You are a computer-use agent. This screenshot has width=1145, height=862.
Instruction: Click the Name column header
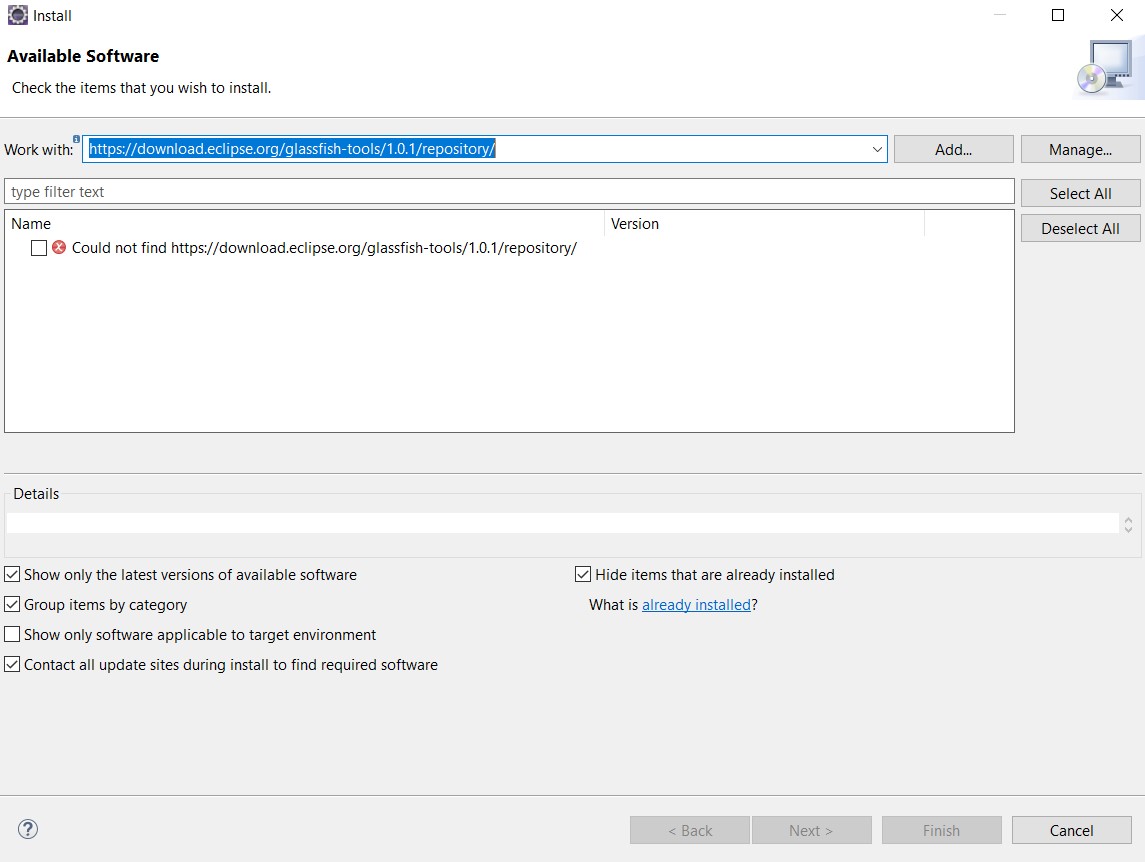305,224
